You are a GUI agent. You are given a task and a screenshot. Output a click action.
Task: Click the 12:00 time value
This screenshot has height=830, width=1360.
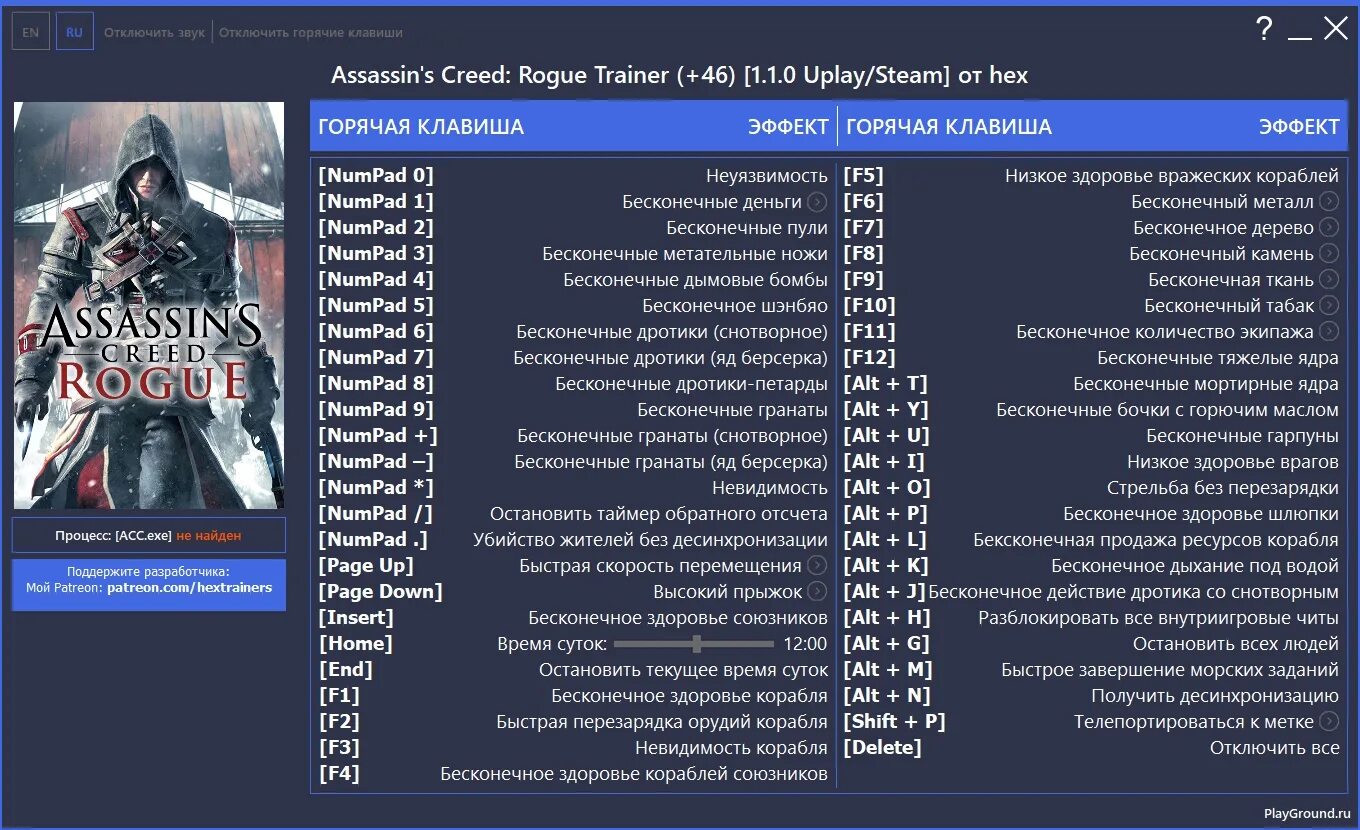pyautogui.click(x=805, y=644)
